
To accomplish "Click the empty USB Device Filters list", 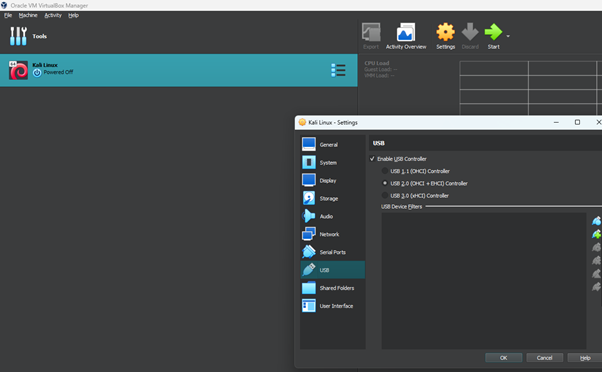I will coord(484,281).
